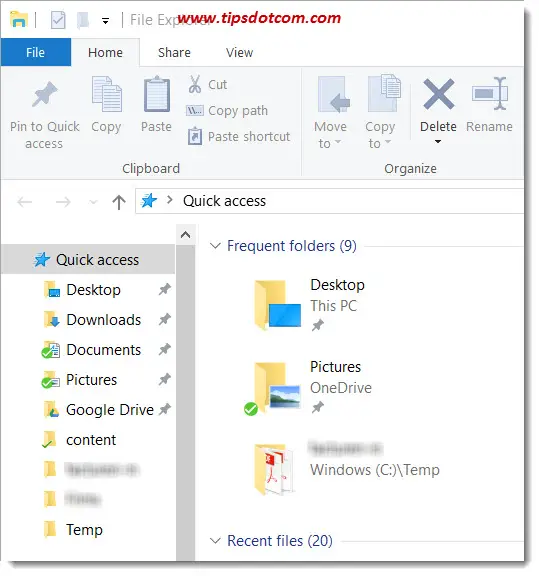This screenshot has width=539, height=576.
Task: Click the Copy icon in Clipboard group
Action: [107, 94]
